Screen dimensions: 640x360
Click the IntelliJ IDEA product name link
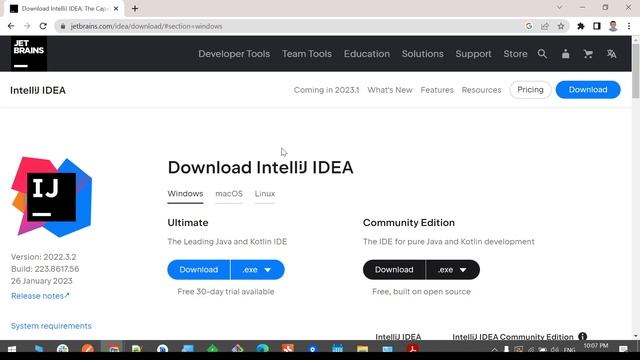click(38, 90)
